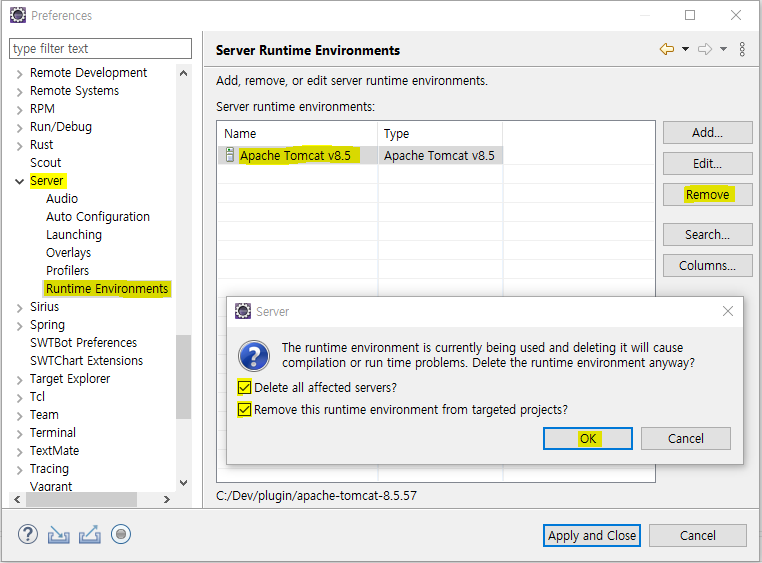
Task: Maximize the Preferences window
Action: click(x=690, y=15)
